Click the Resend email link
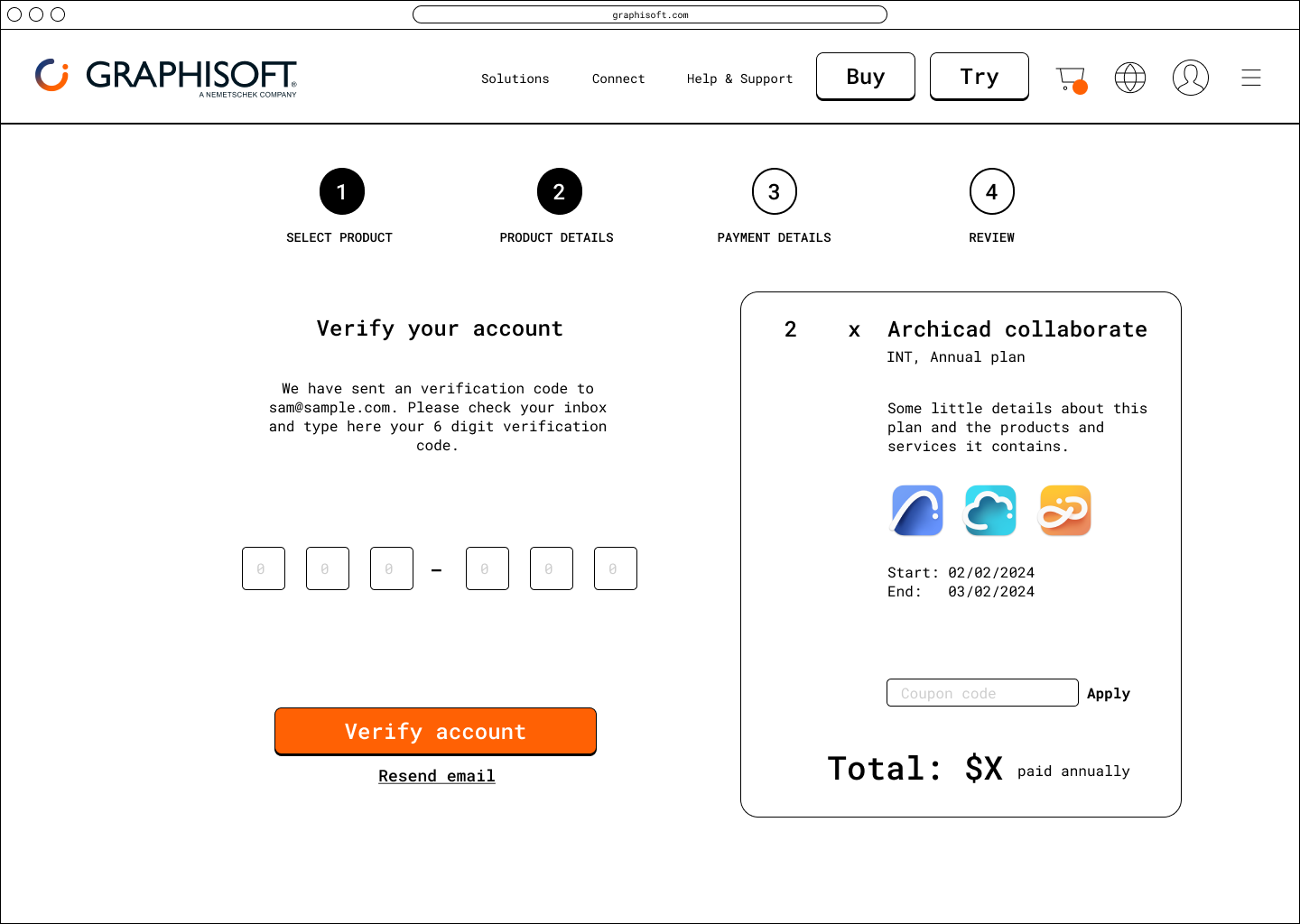Viewport: 1300px width, 924px height. coord(436,776)
